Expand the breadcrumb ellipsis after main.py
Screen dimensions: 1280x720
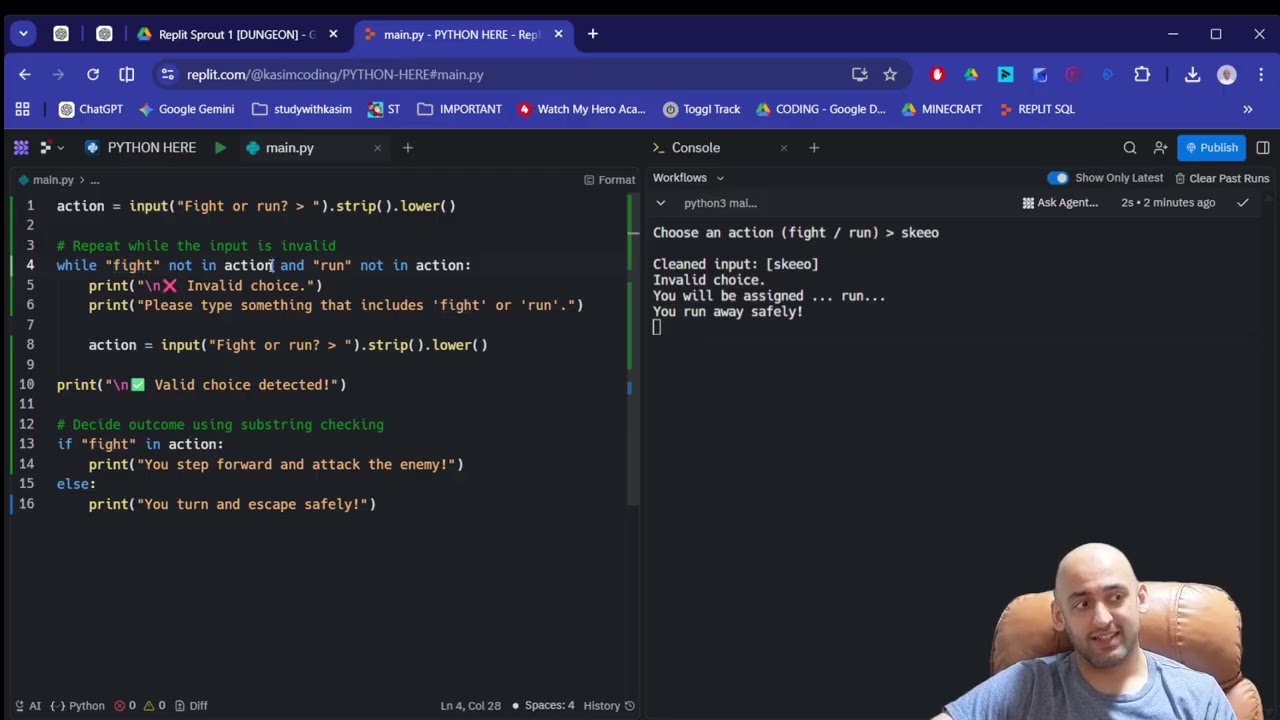(x=95, y=180)
